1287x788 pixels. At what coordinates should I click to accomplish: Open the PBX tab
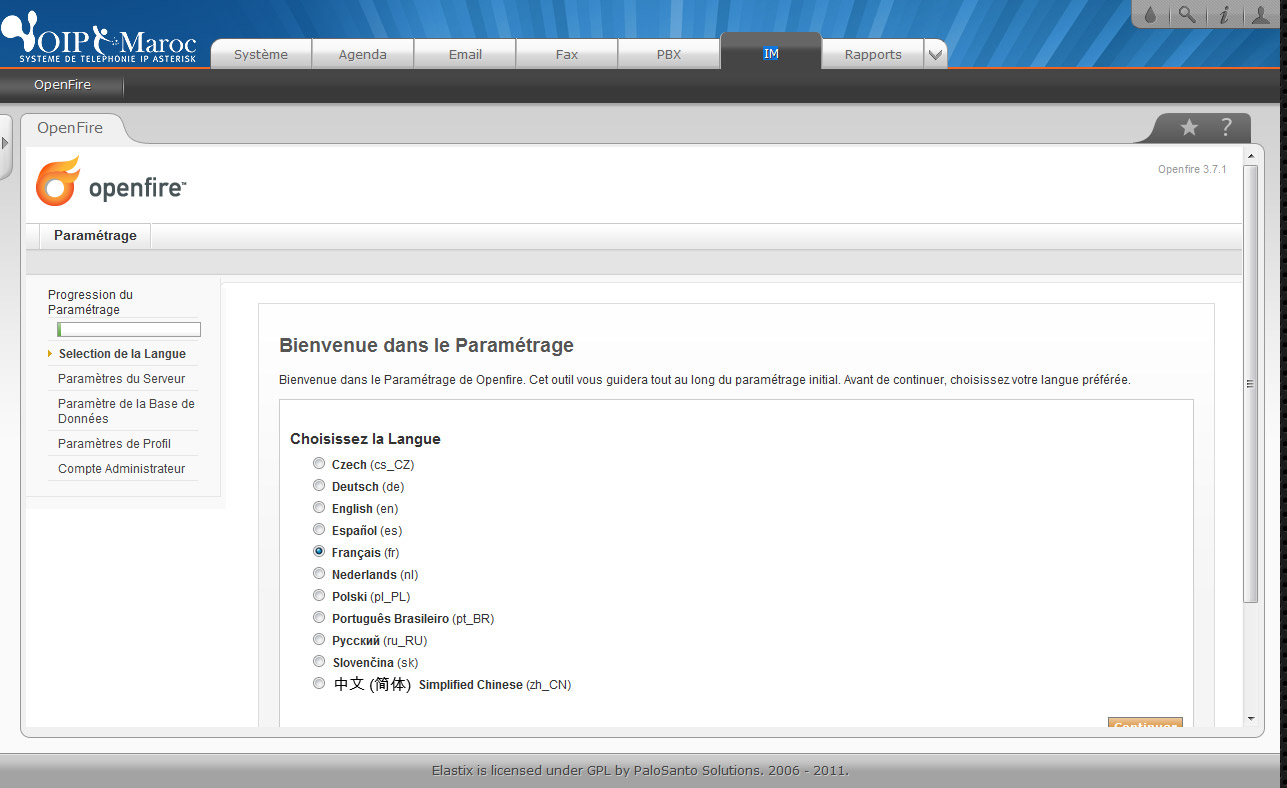(668, 55)
